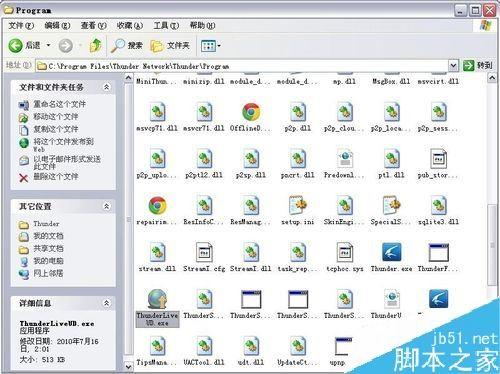Open the 文件(F) menu
500x374 pixels.
coord(21,25)
